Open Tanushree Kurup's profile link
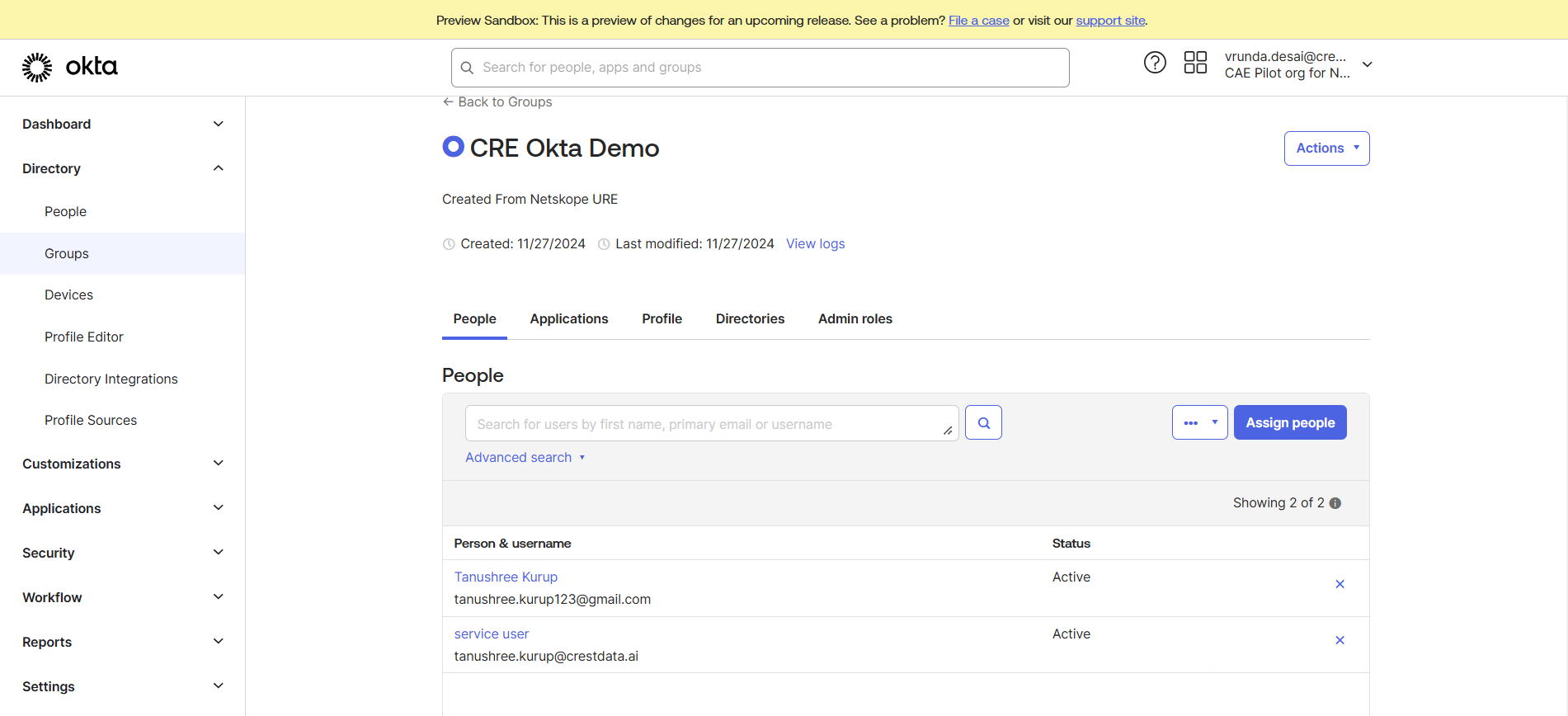Screen dimensions: 1568x716 [x=506, y=577]
